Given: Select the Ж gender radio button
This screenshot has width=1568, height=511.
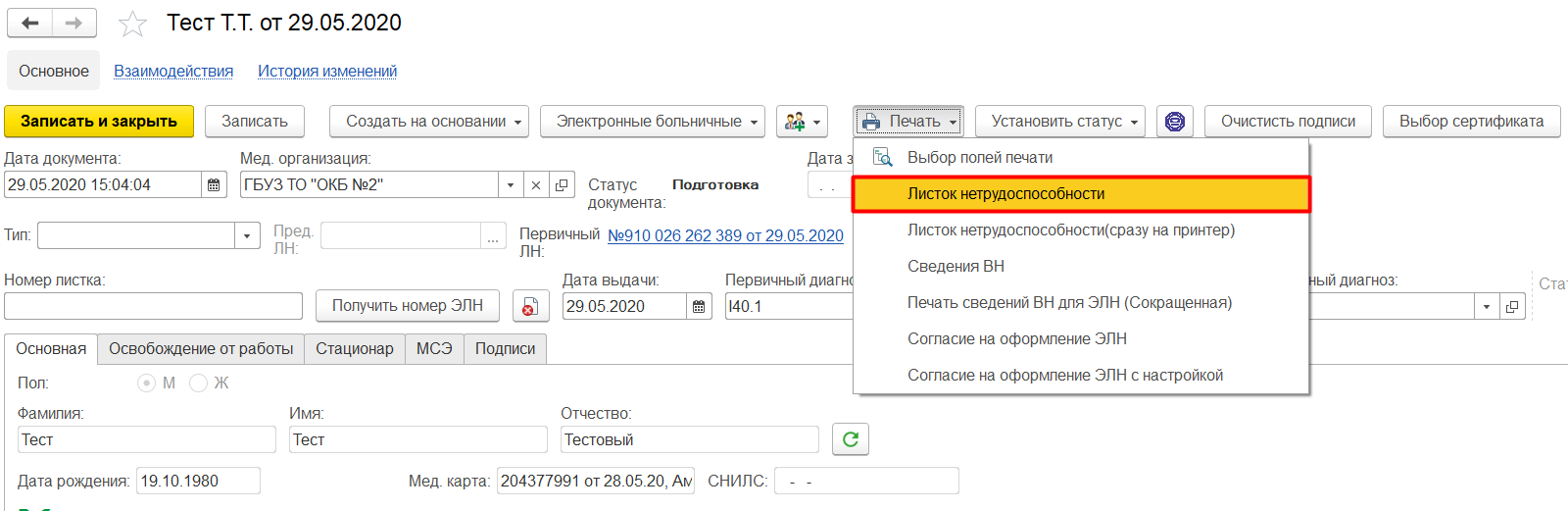Looking at the screenshot, I should [x=199, y=383].
